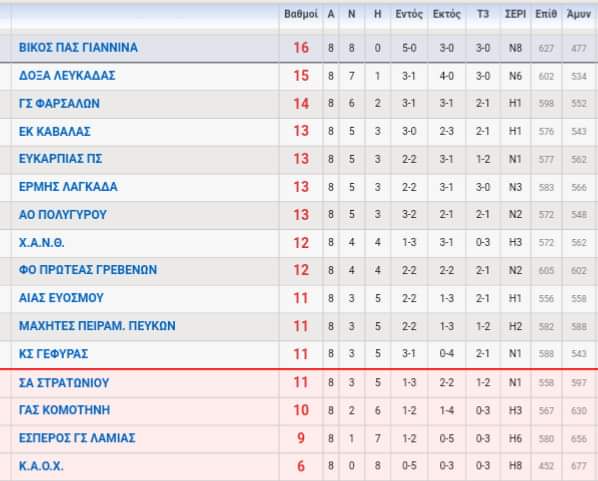The height and width of the screenshot is (481, 598).
Task: Select the ΣΑ ΣΤΡΑΤΩΝΙΟΥ team link
Action: (64, 383)
